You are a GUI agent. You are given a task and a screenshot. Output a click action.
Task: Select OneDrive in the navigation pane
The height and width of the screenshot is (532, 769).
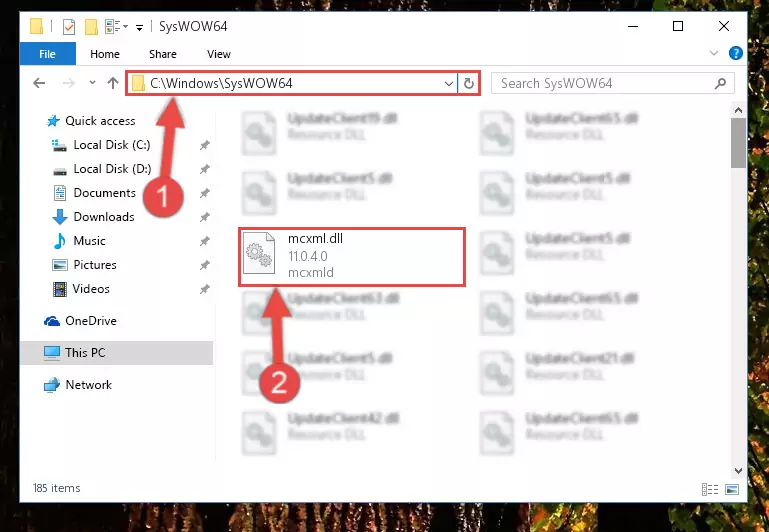[x=91, y=321]
